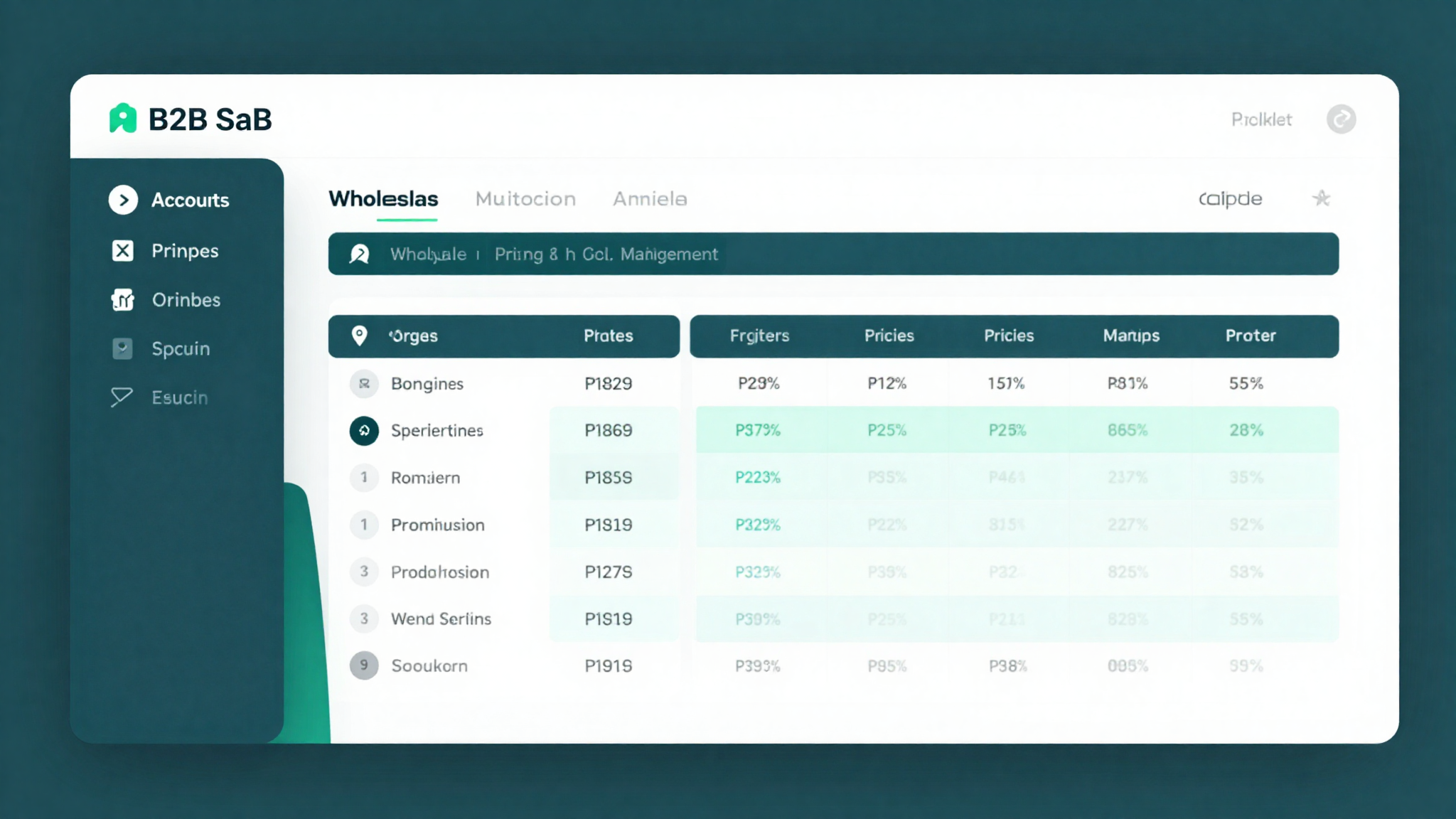Select the Sooukorn row name
The image size is (1456, 819).
(429, 666)
